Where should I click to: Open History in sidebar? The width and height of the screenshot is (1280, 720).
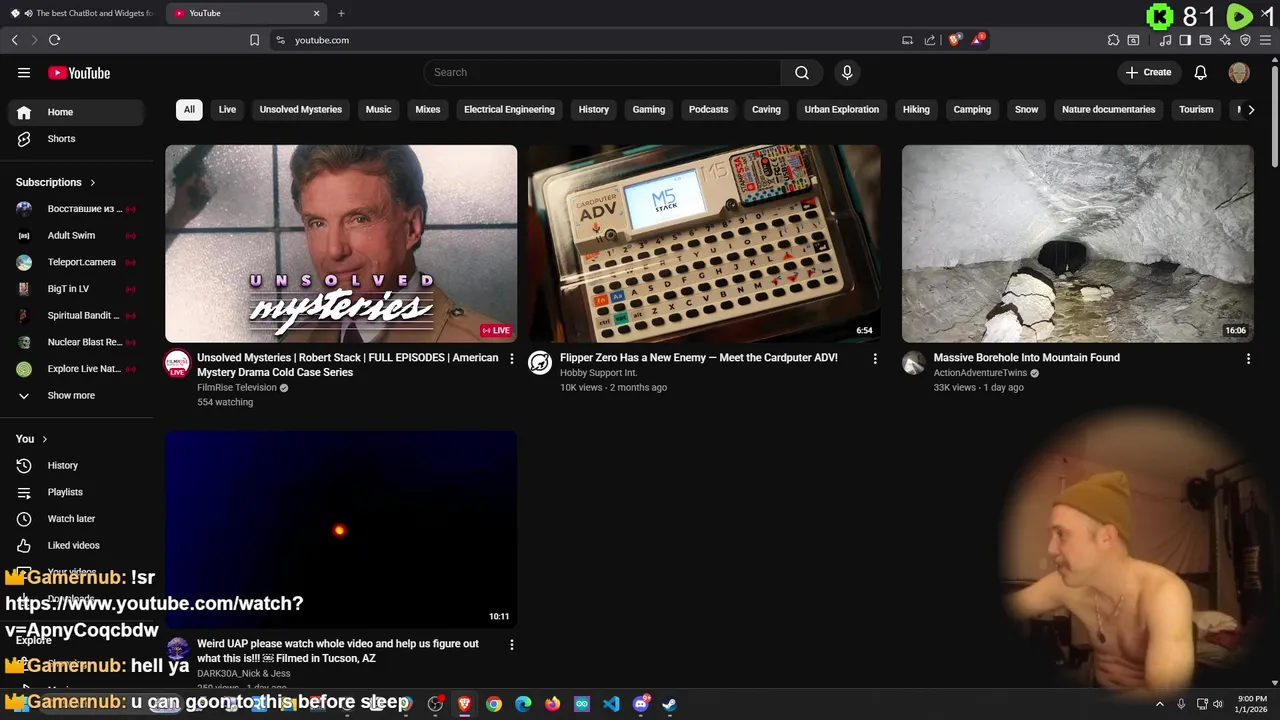tap(76, 465)
